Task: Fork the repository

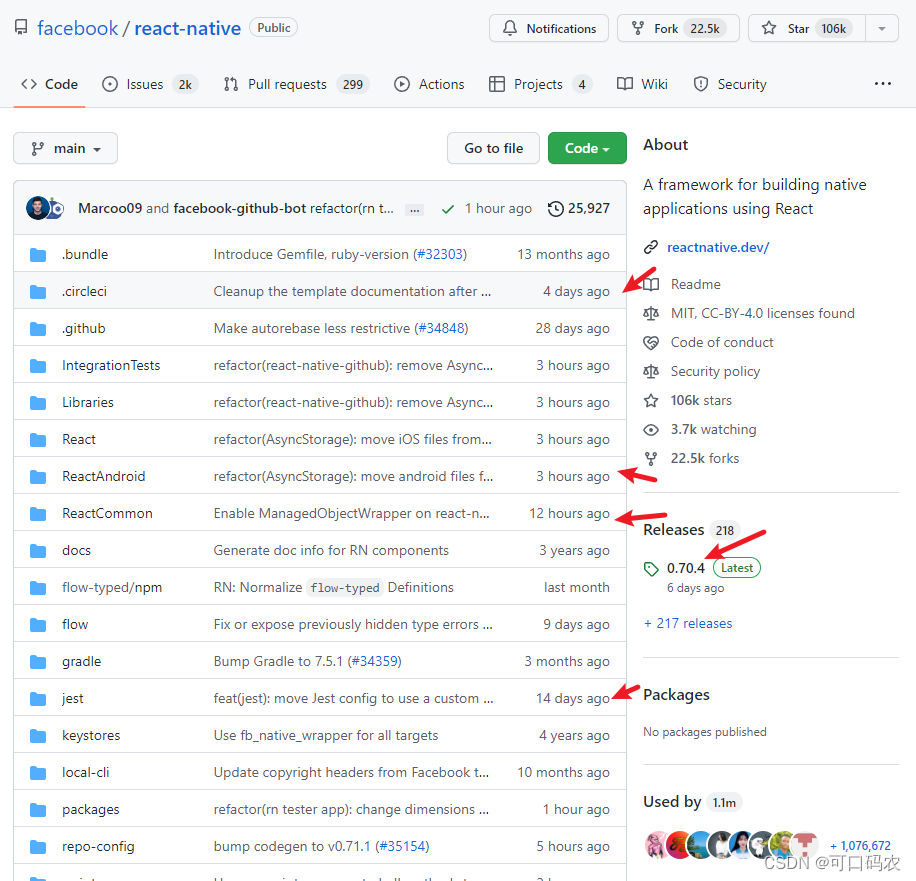Action: [678, 28]
